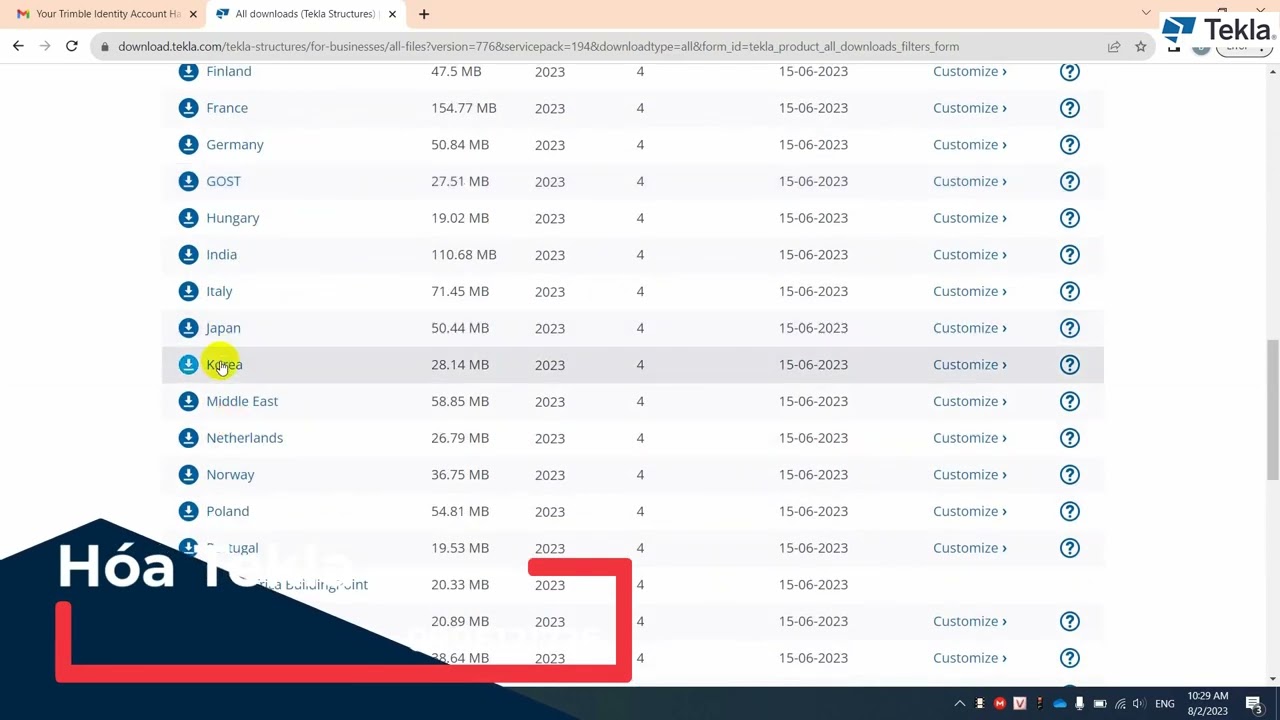Click the Middle East row download icon

point(188,401)
